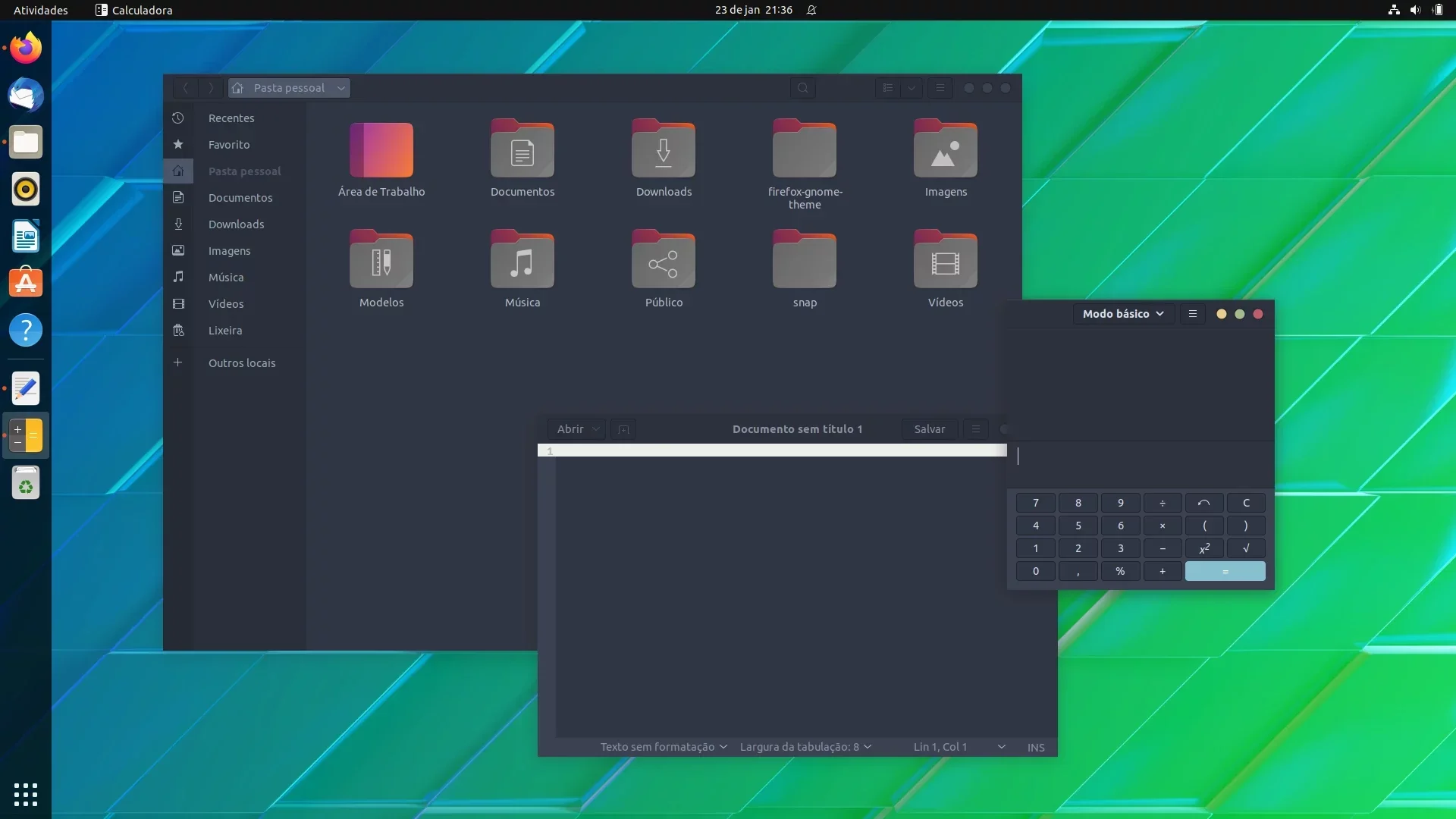Open the Files app dock icon

click(26, 142)
